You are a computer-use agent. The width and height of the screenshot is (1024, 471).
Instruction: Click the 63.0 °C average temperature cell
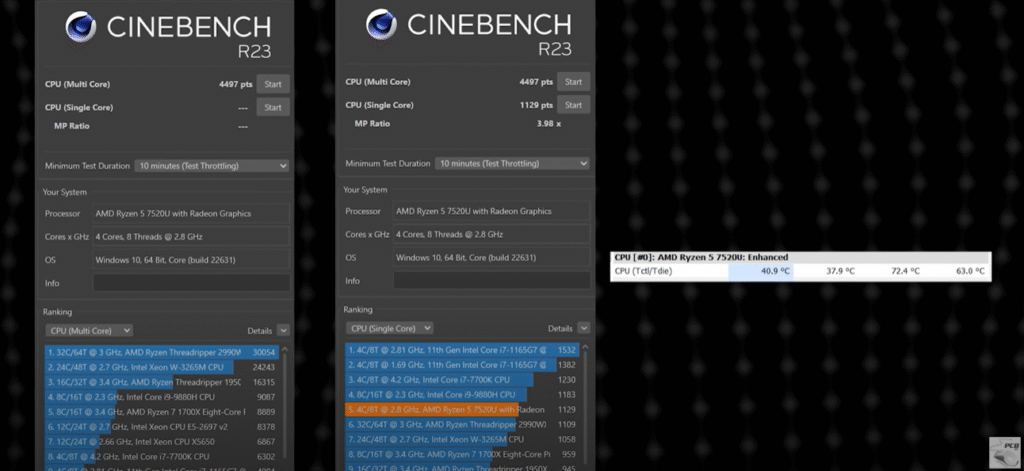tap(970, 271)
